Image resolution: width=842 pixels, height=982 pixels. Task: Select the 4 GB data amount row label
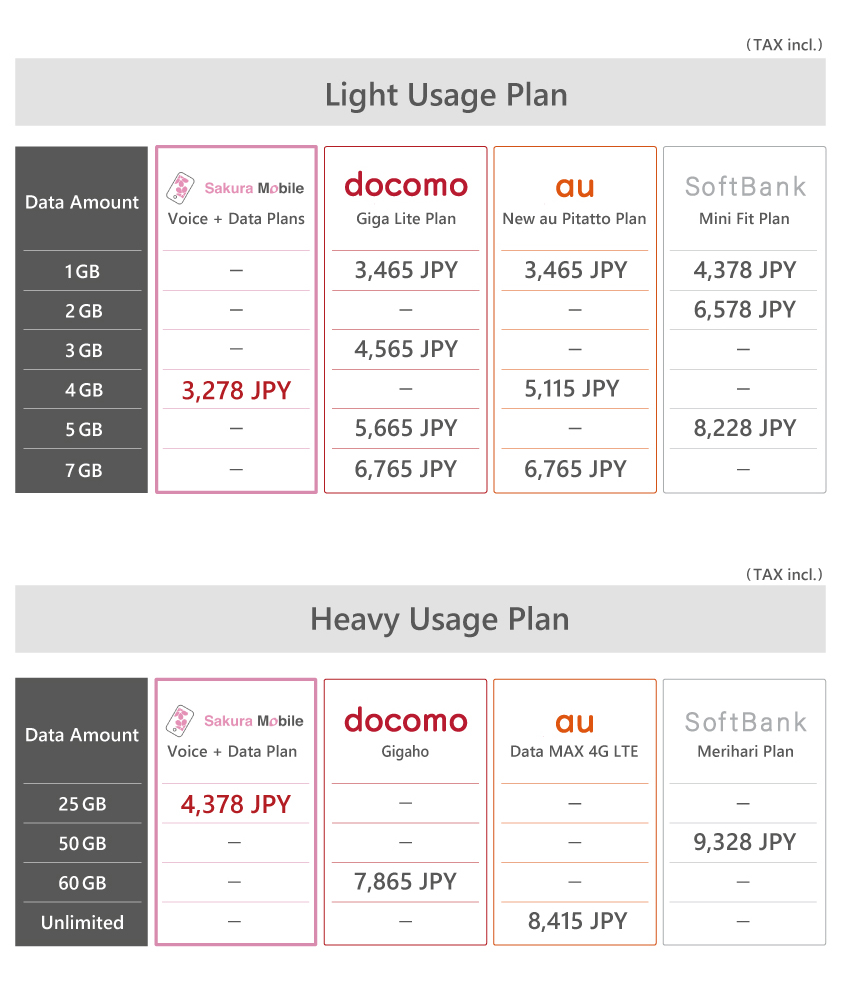(83, 390)
